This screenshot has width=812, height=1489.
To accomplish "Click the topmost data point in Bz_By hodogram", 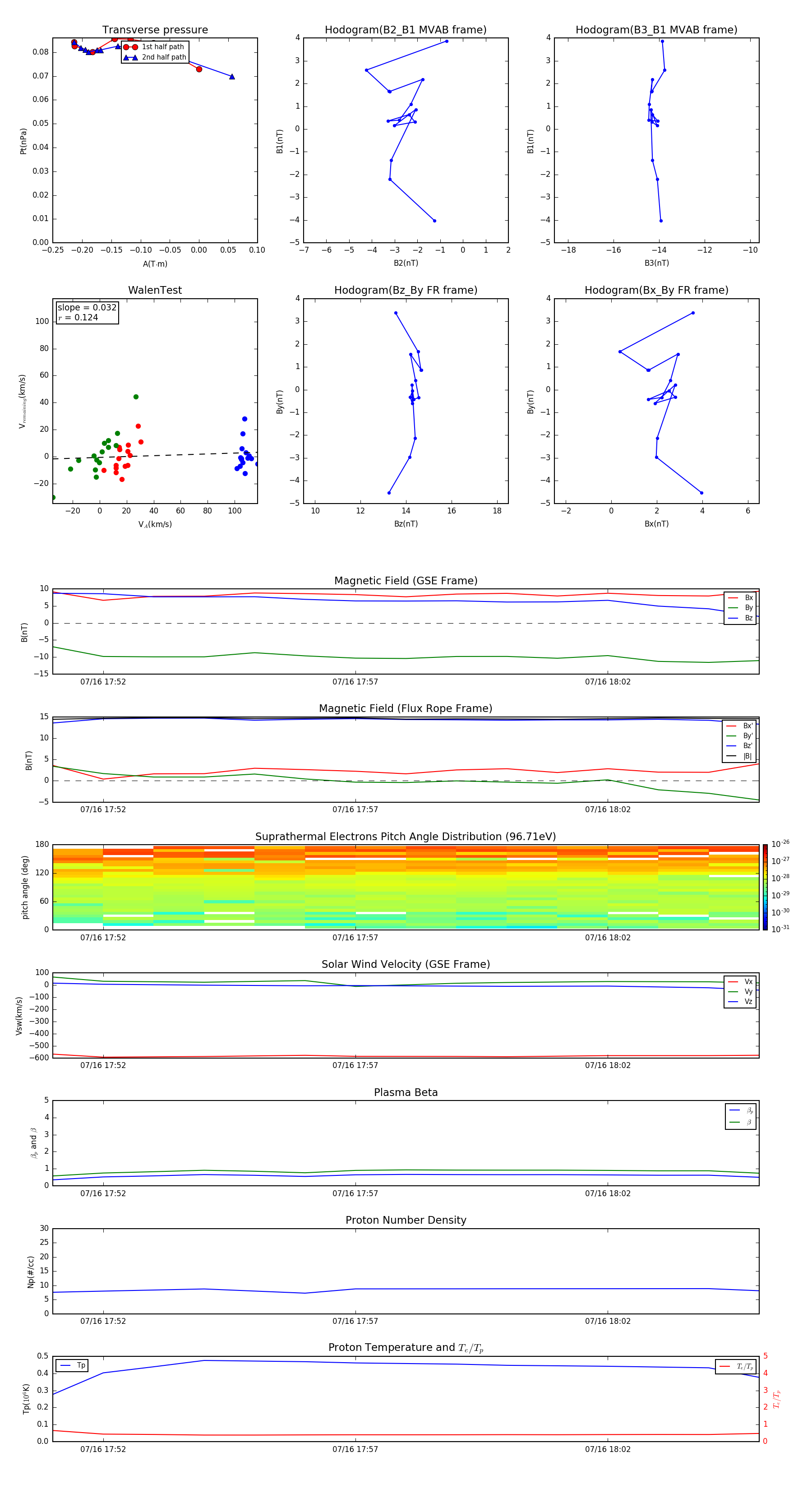I will tap(396, 313).
